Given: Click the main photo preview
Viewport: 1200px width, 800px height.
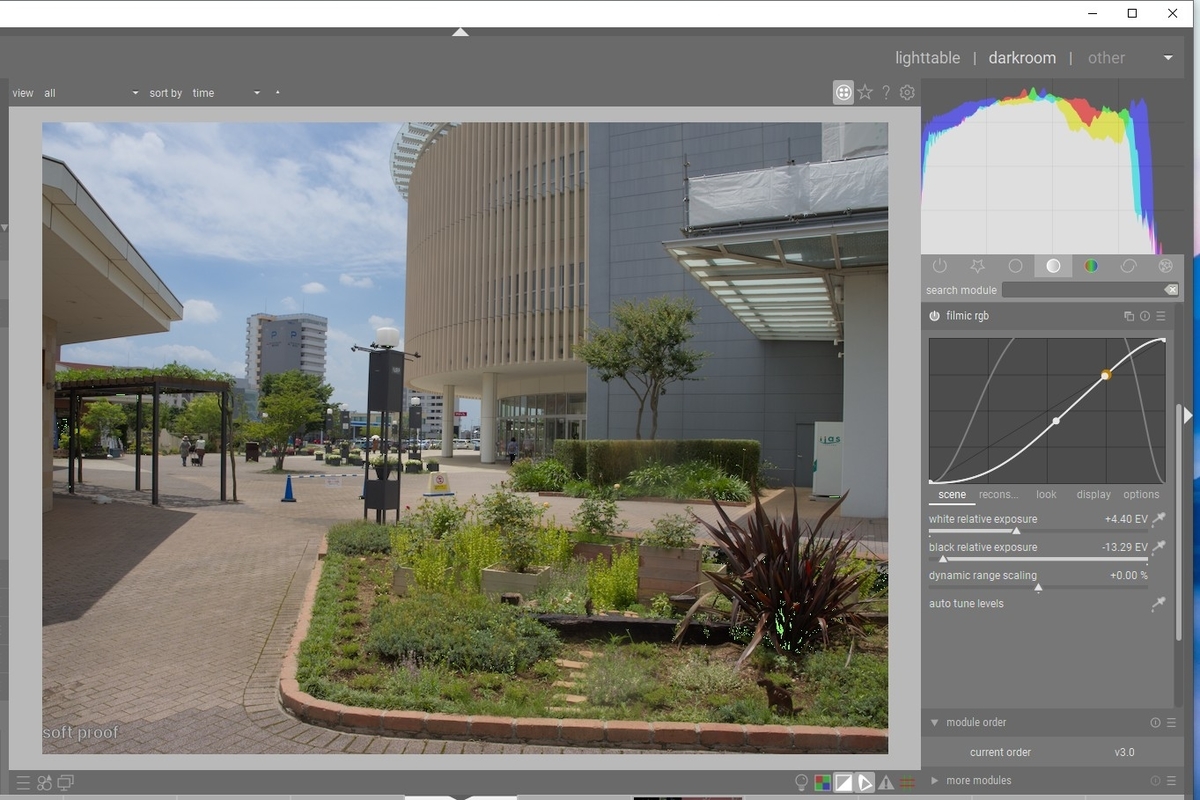Looking at the screenshot, I should pyautogui.click(x=465, y=438).
